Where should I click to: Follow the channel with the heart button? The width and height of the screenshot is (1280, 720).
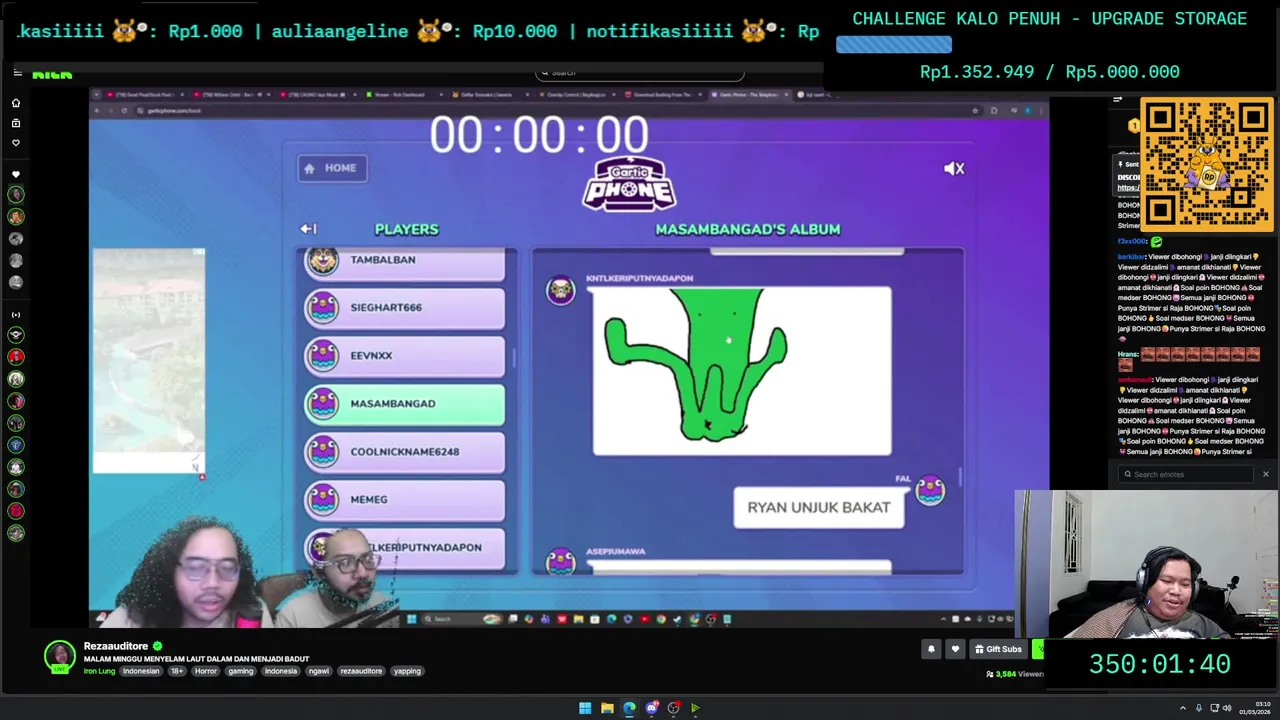tap(955, 649)
